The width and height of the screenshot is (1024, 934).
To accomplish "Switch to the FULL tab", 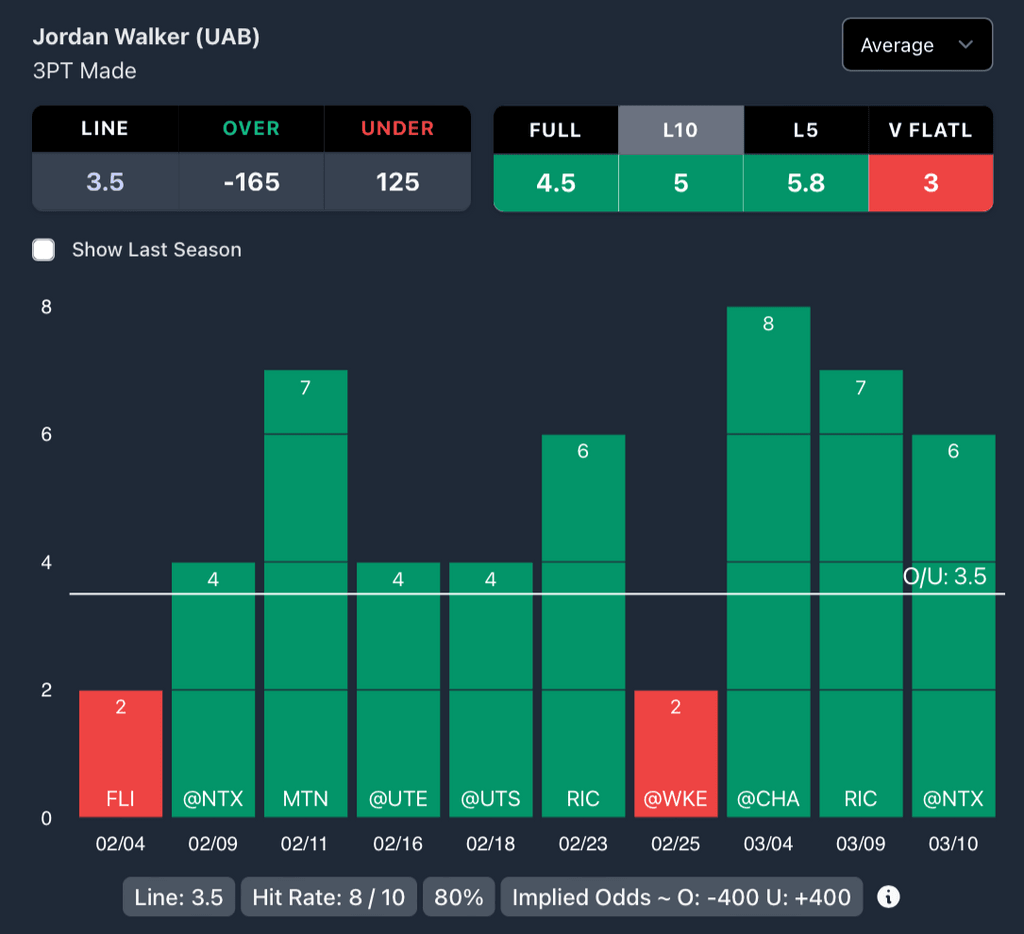I will (x=556, y=130).
